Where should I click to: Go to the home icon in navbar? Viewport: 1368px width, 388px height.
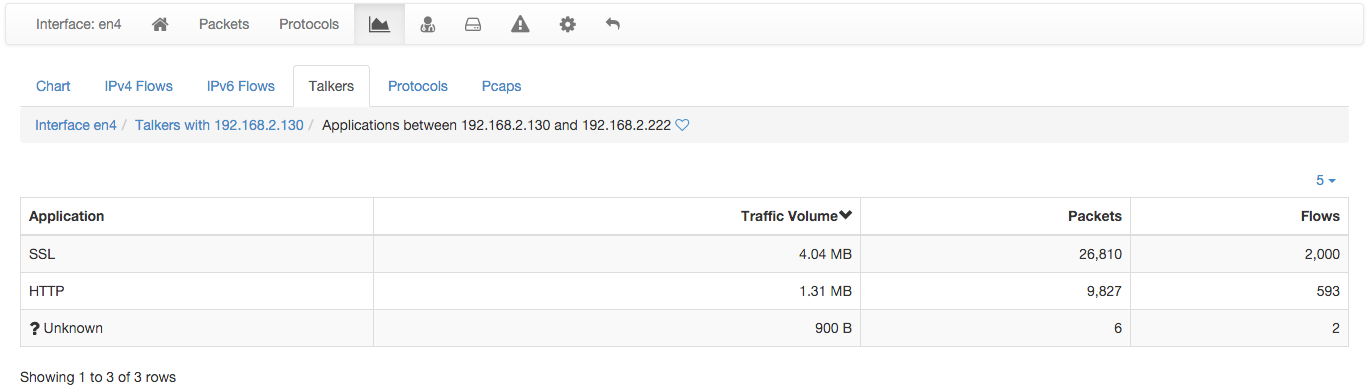[160, 24]
